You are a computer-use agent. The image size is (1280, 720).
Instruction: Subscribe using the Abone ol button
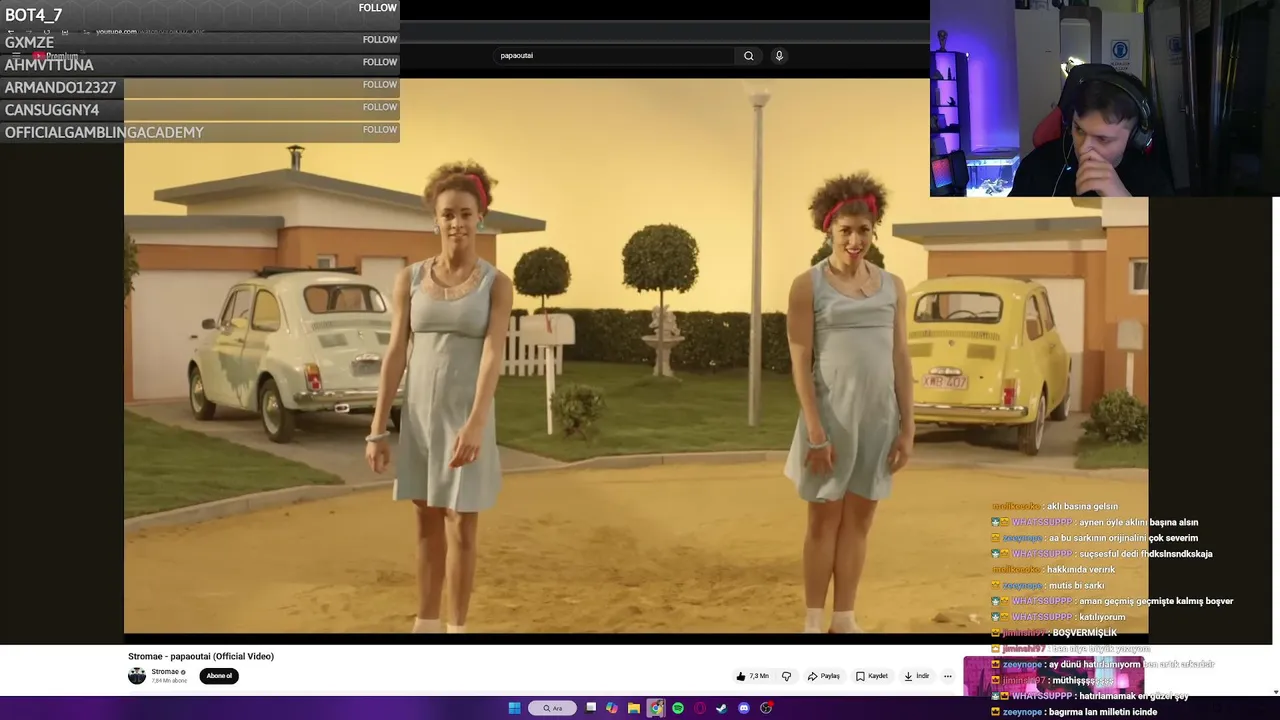click(219, 676)
